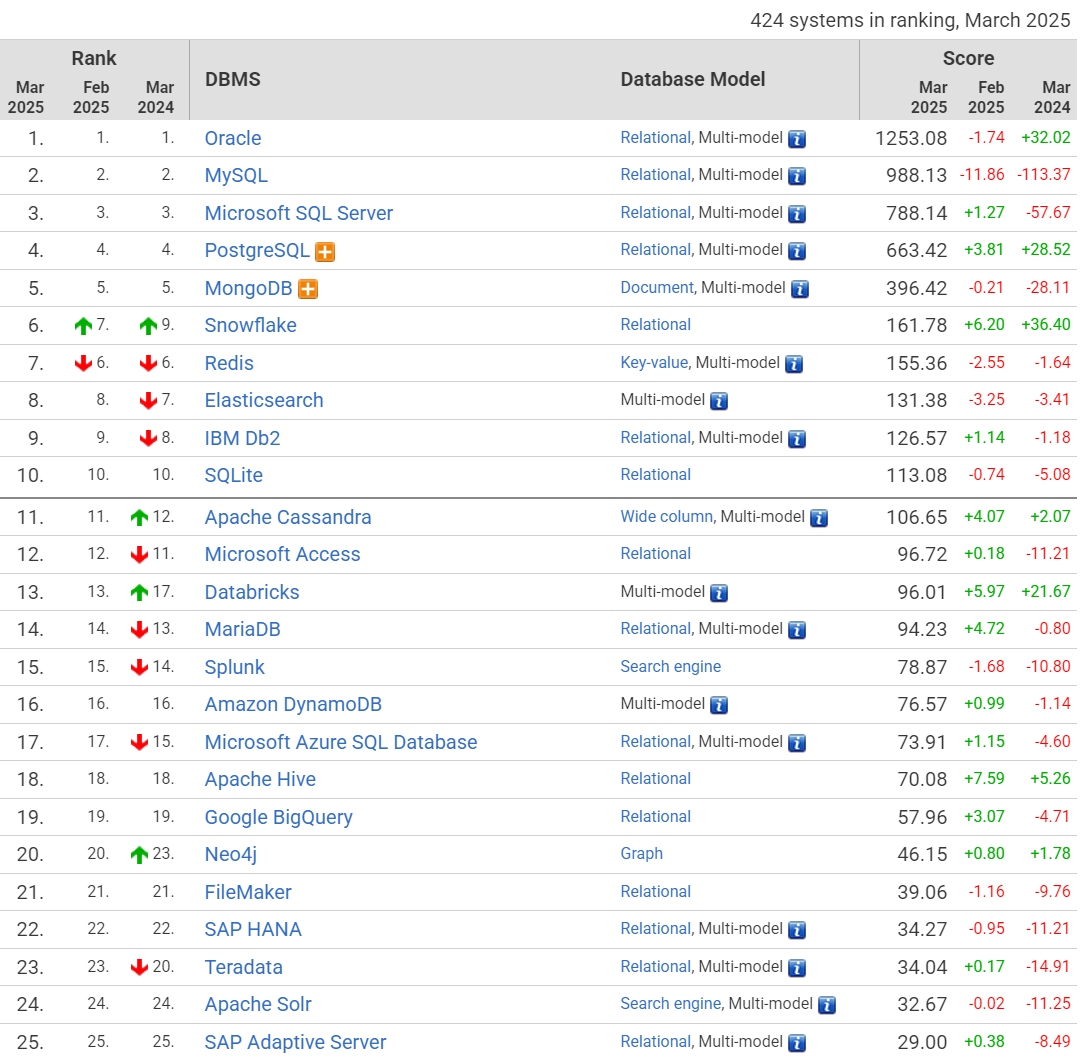Open the Microsoft Access link

pyautogui.click(x=282, y=555)
